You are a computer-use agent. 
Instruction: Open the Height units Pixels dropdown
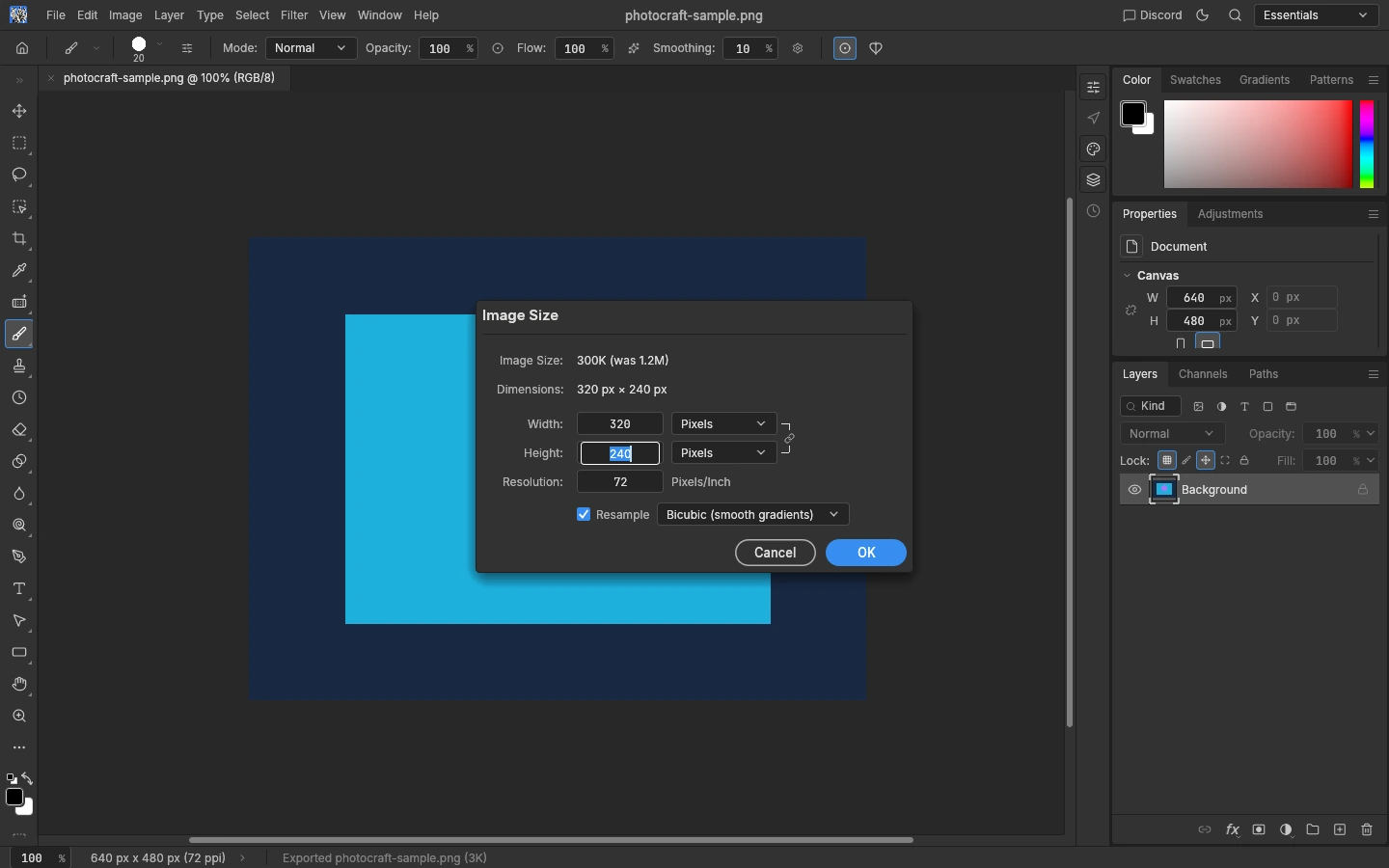pos(723,453)
